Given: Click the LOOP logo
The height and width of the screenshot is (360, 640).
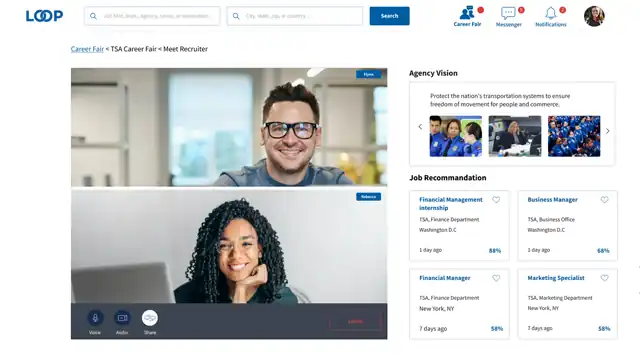Looking at the screenshot, I should [x=44, y=16].
